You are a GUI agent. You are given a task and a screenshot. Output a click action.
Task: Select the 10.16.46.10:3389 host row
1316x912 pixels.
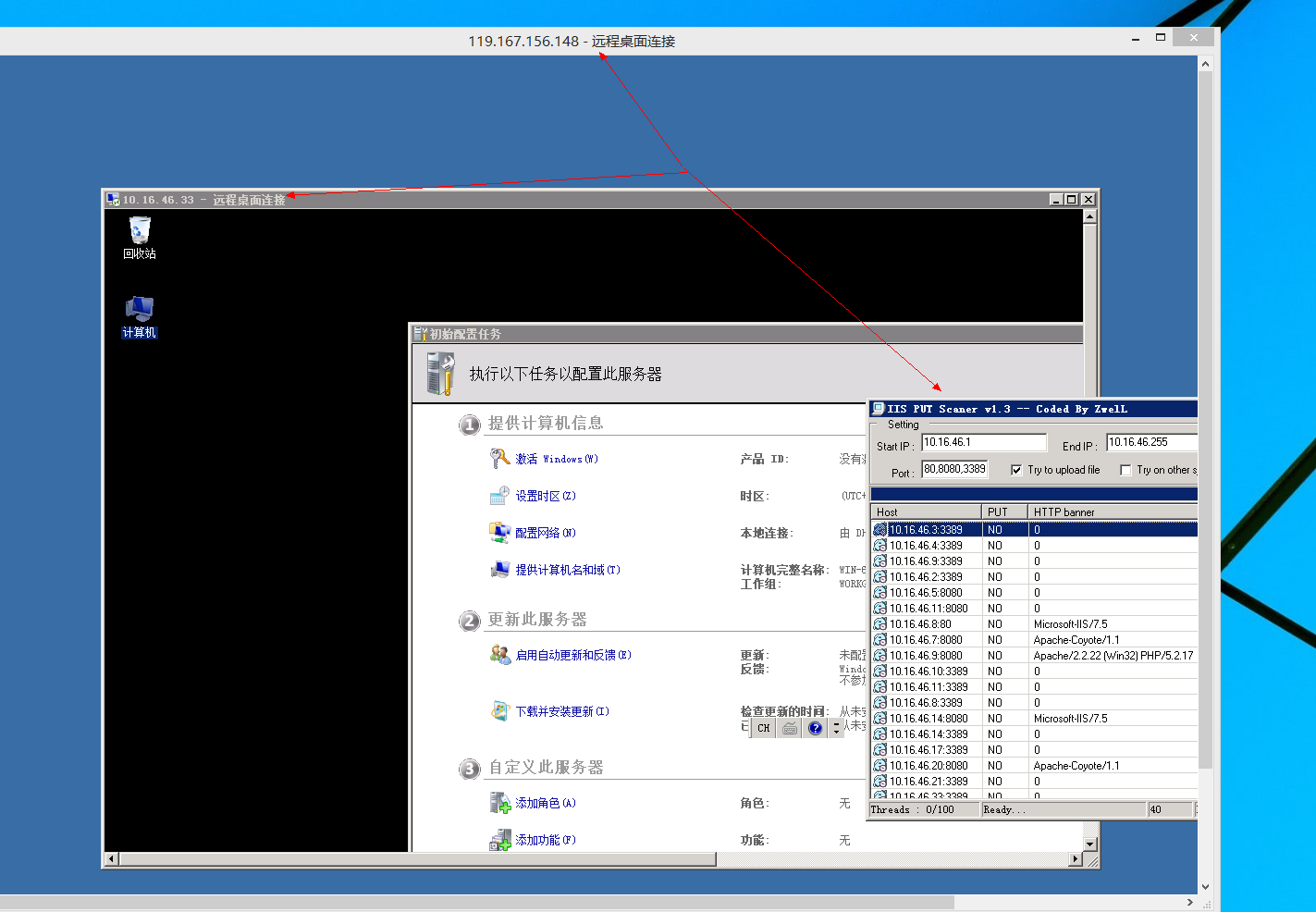[x=1034, y=672]
